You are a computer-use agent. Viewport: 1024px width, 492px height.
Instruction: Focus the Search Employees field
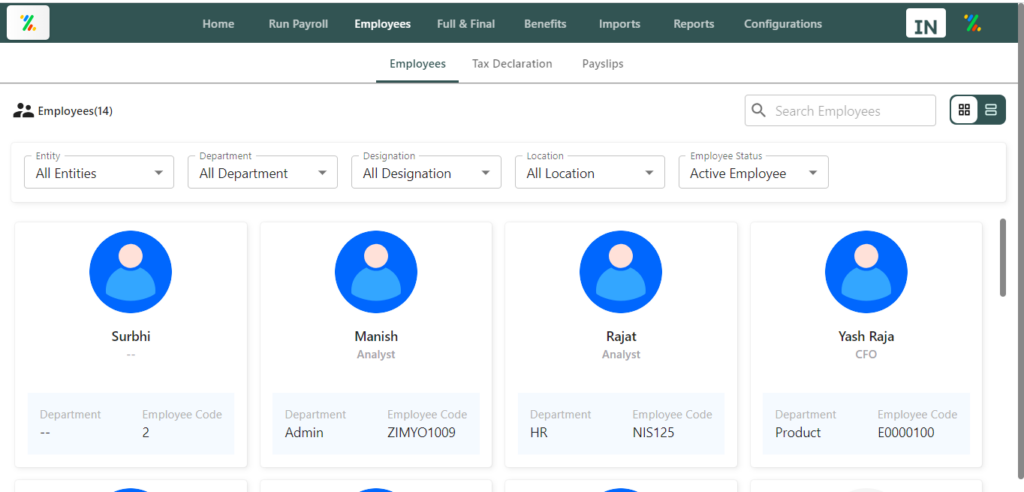point(840,110)
